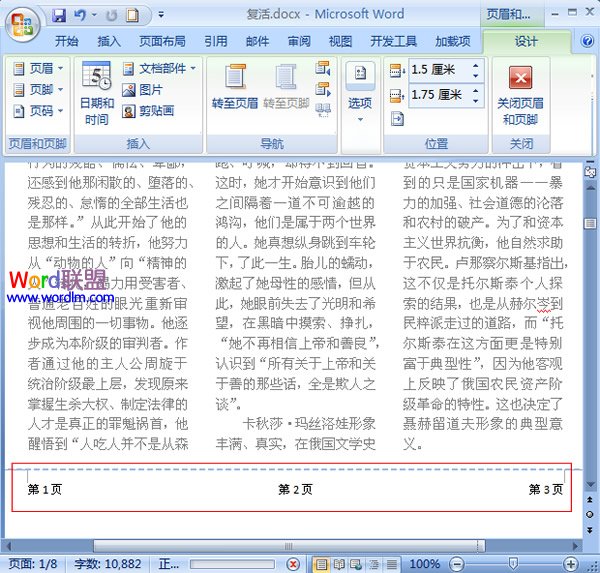Switch to the 视图 tab
The width and height of the screenshot is (600, 573).
[340, 41]
